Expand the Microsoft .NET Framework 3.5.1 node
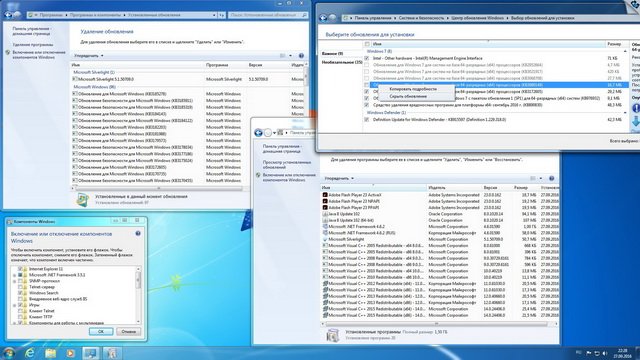Screen dimensions: 640x360 (x=14, y=276)
